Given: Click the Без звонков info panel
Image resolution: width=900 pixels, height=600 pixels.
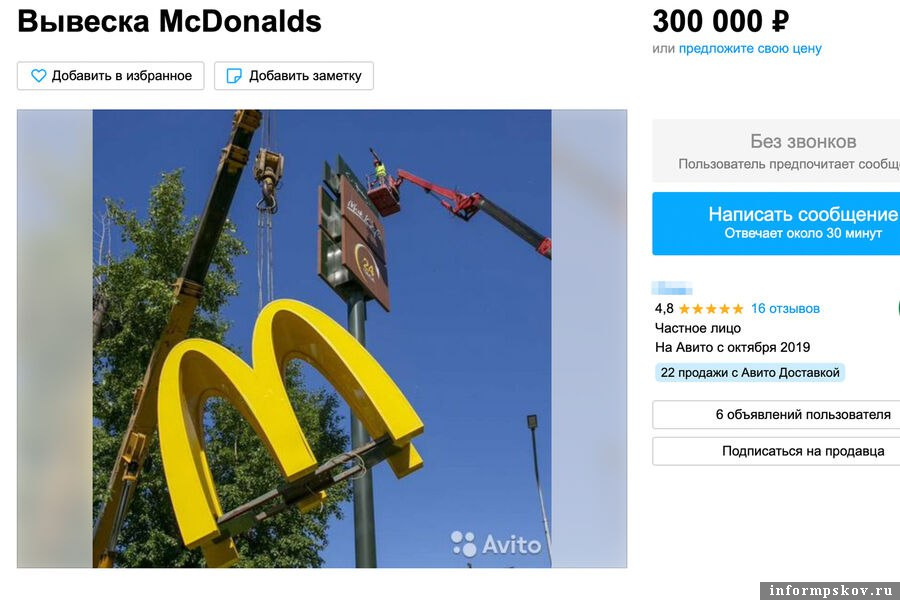Looking at the screenshot, I should tap(776, 151).
